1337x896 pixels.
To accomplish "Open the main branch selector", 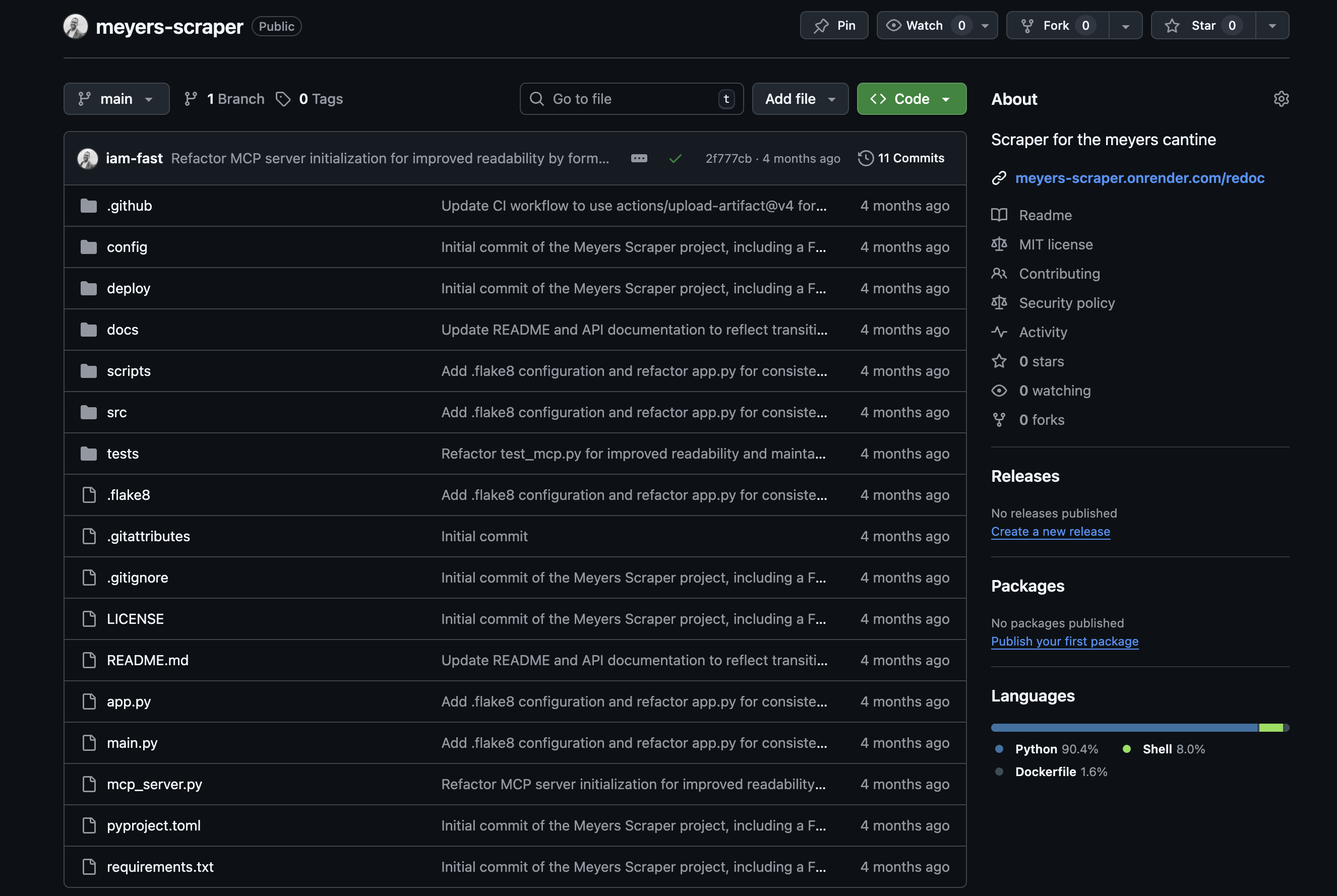I will tap(116, 98).
